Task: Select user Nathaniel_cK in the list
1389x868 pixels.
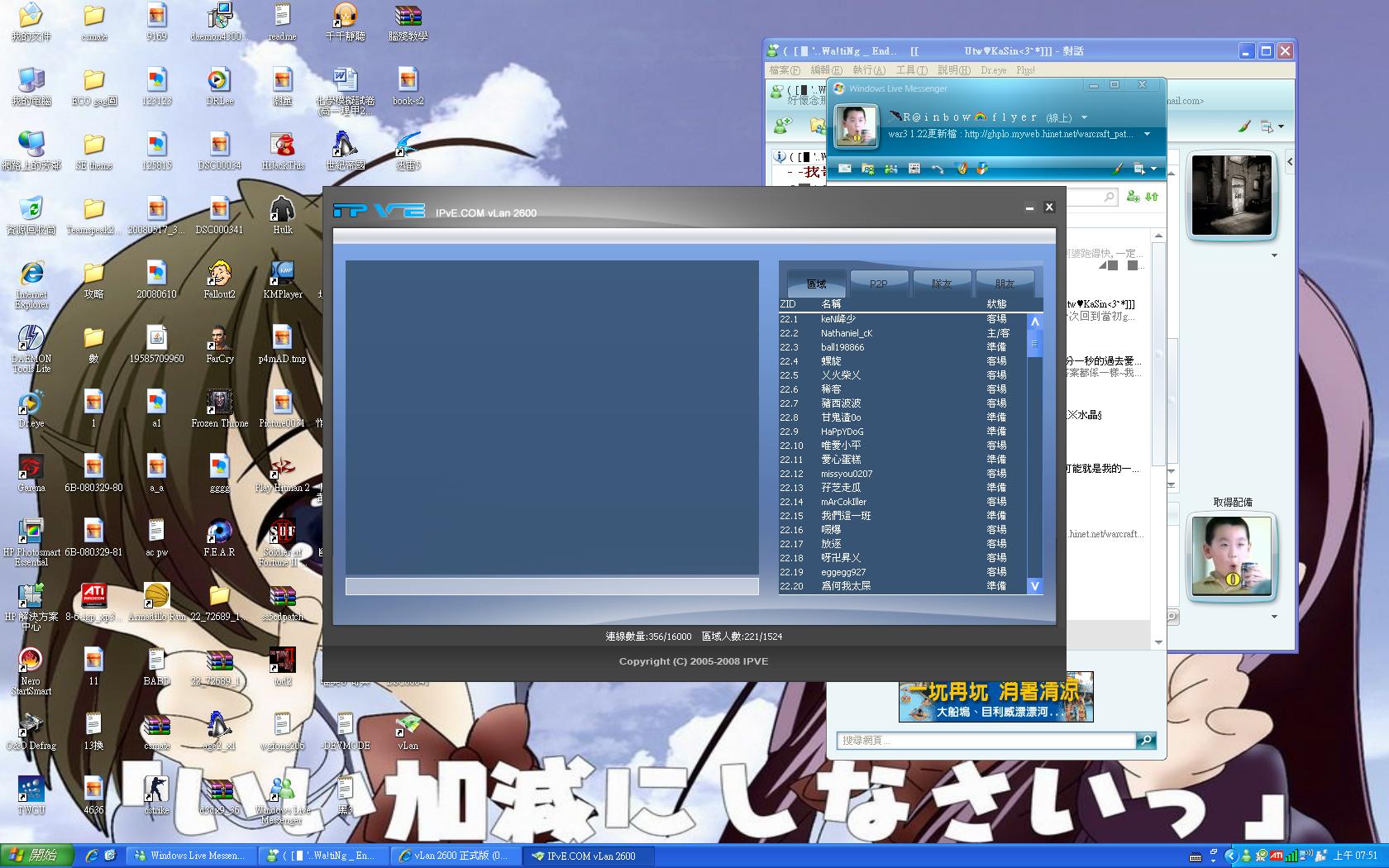Action: tap(846, 333)
